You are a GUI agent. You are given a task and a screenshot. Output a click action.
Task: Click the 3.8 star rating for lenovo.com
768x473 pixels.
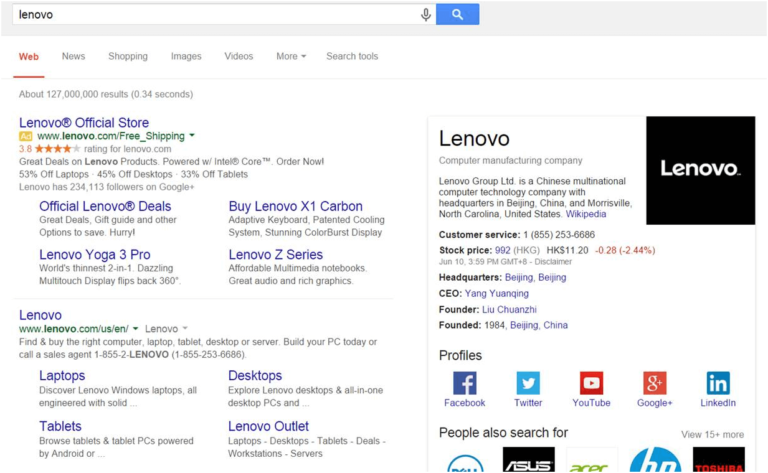(x=95, y=148)
